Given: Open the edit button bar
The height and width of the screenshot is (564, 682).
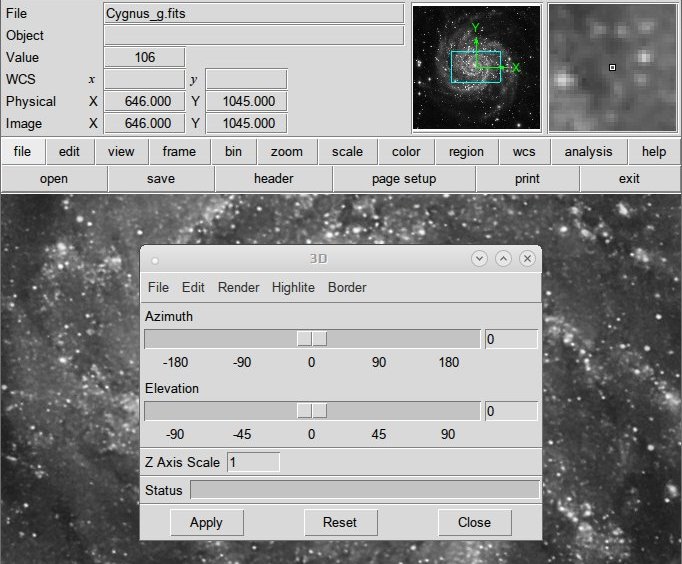Looking at the screenshot, I should tap(69, 152).
